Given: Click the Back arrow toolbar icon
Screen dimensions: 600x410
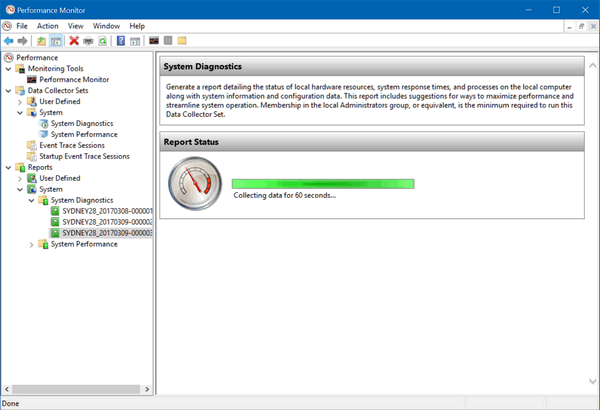Looking at the screenshot, I should click(x=8, y=41).
